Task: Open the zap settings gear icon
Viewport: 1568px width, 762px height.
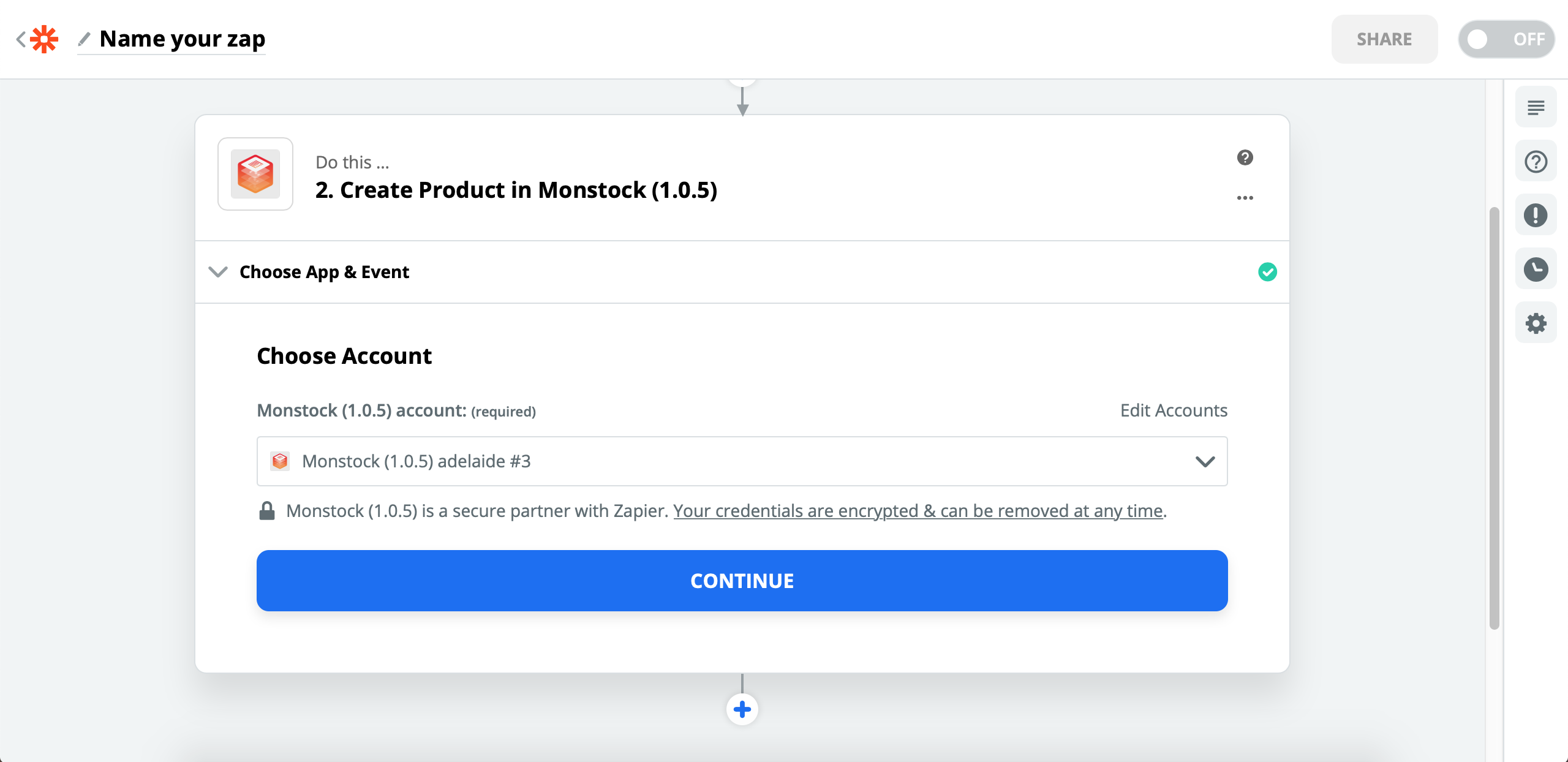Action: pos(1536,323)
